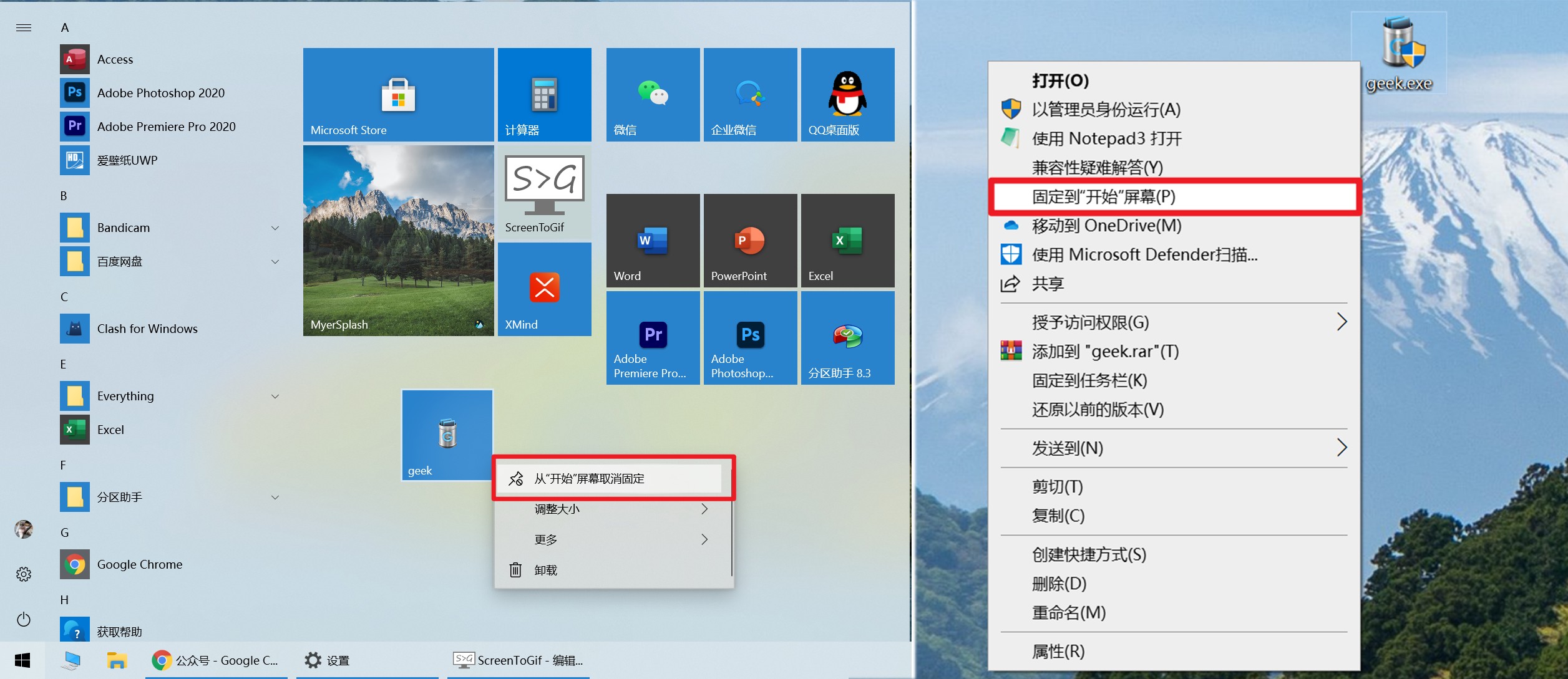1568x679 pixels.
Task: Launch the 计算器 calculator tile
Action: [544, 95]
